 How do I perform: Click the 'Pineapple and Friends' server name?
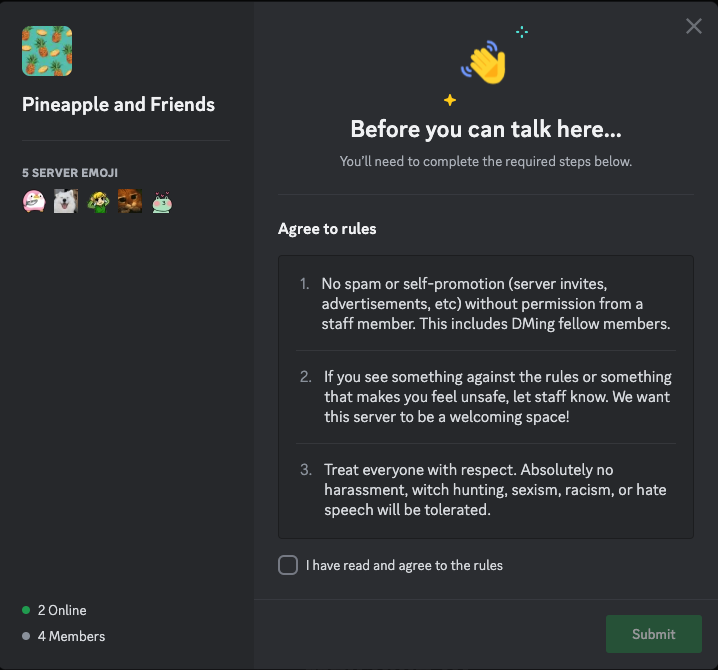[118, 104]
